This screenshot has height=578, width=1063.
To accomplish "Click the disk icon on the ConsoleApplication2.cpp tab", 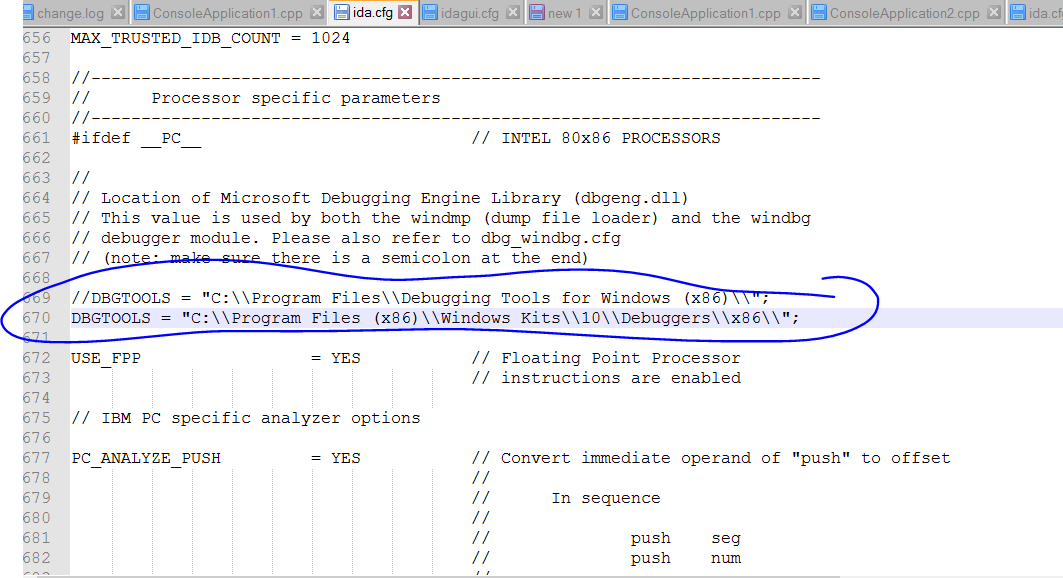I will 819,13.
